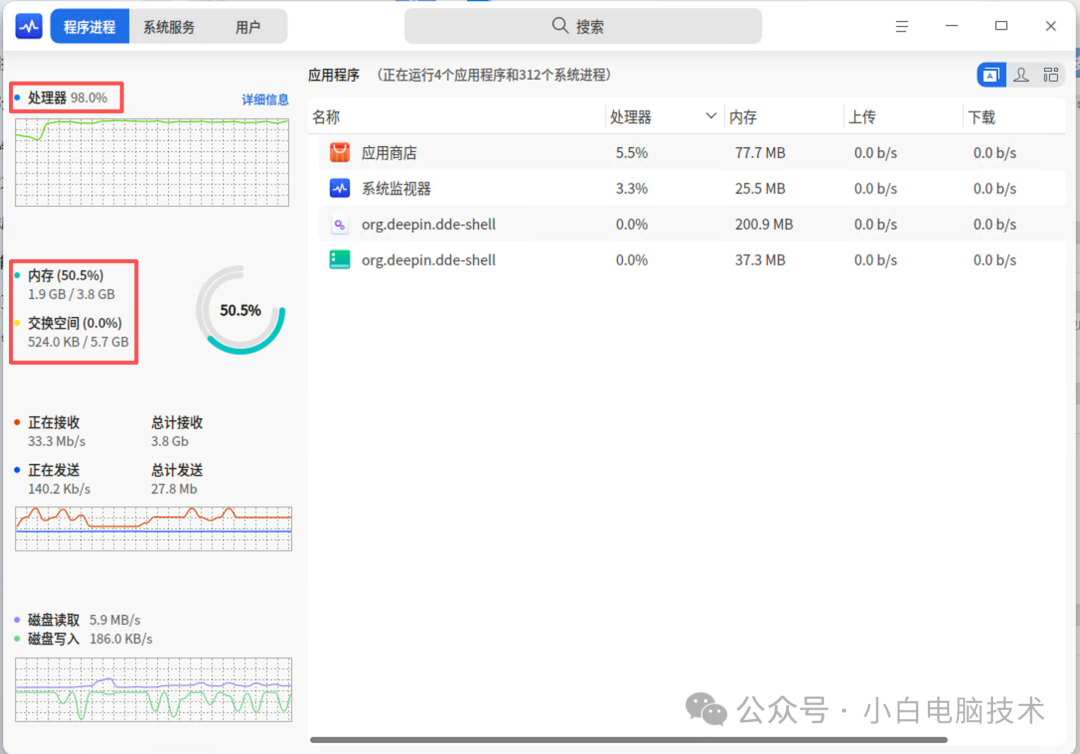Image resolution: width=1080 pixels, height=754 pixels.
Task: Toggle the 处理器 column sort arrow
Action: click(711, 116)
